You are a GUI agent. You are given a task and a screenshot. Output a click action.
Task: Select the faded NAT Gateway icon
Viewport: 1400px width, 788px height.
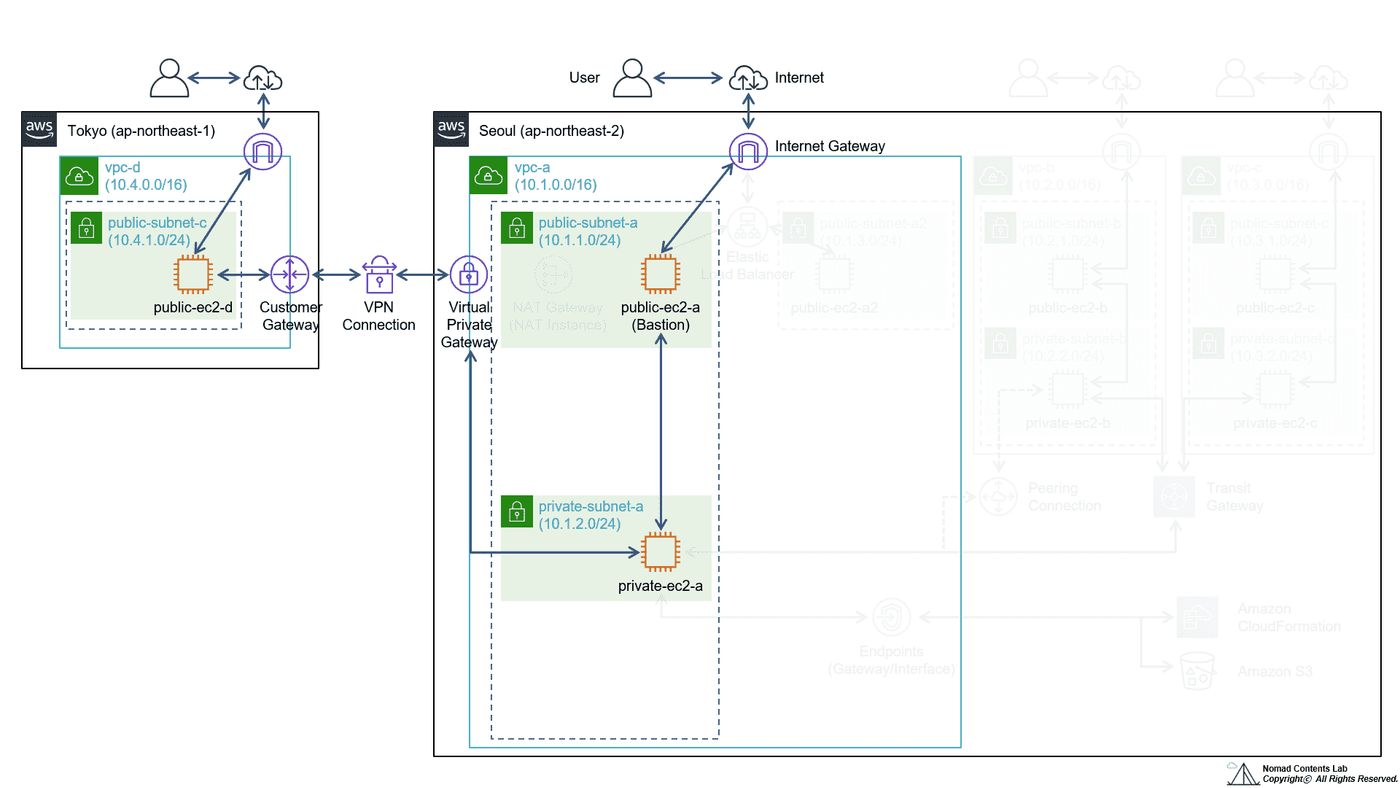pos(552,274)
